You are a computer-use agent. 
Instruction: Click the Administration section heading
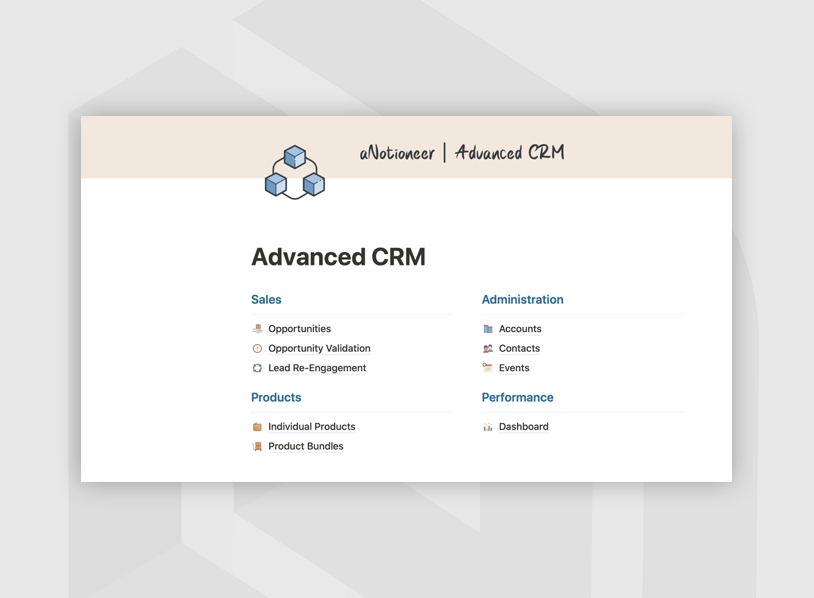coord(522,300)
